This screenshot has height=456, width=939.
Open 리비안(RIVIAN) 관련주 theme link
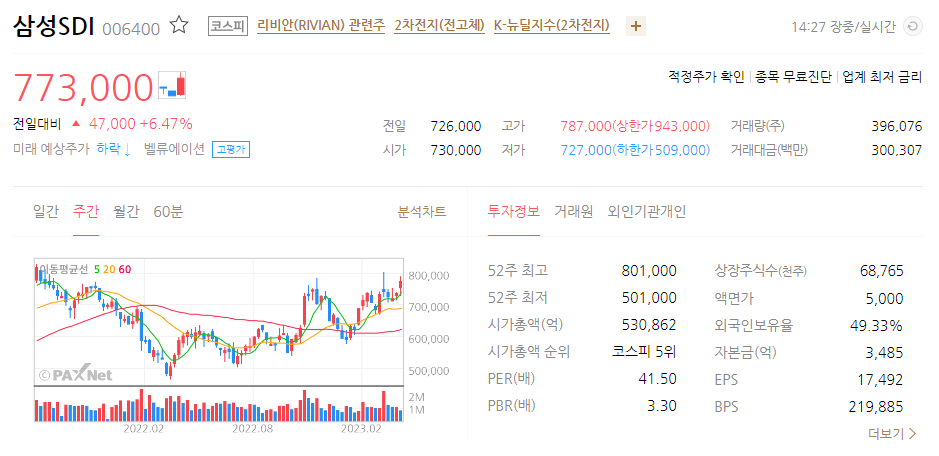click(321, 26)
